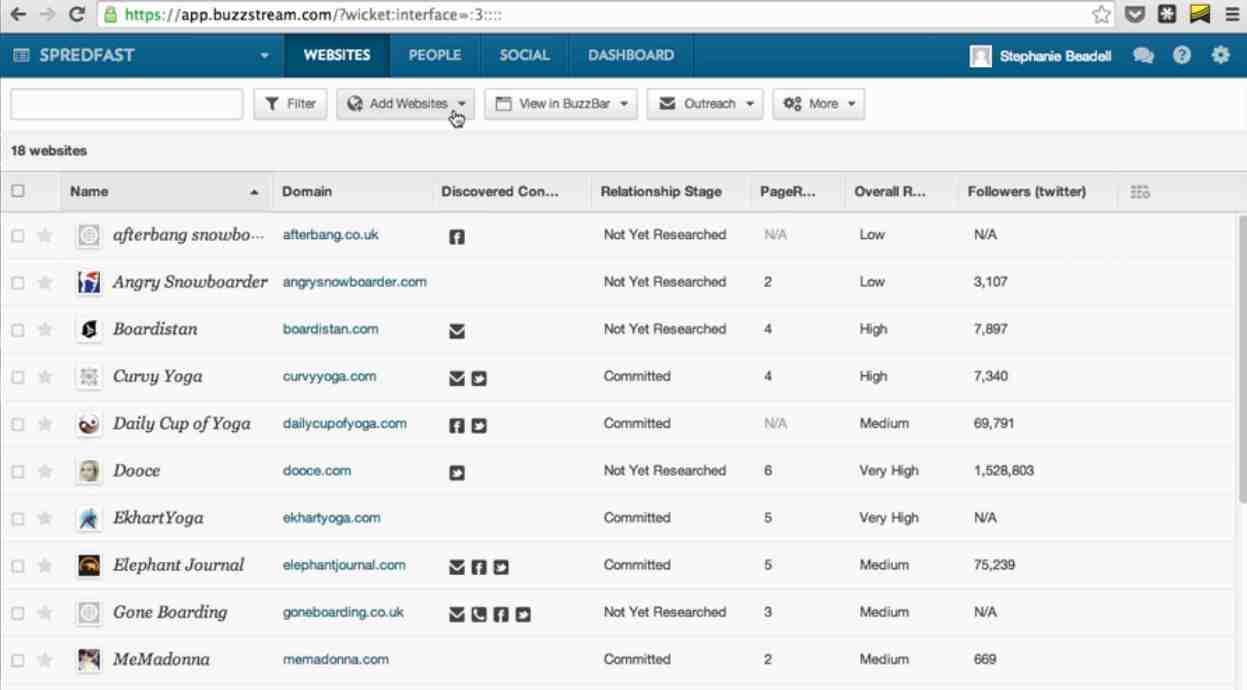Check the Daily Cup of Yoga row checkbox
Viewport: 1247px width, 690px height.
(x=18, y=424)
